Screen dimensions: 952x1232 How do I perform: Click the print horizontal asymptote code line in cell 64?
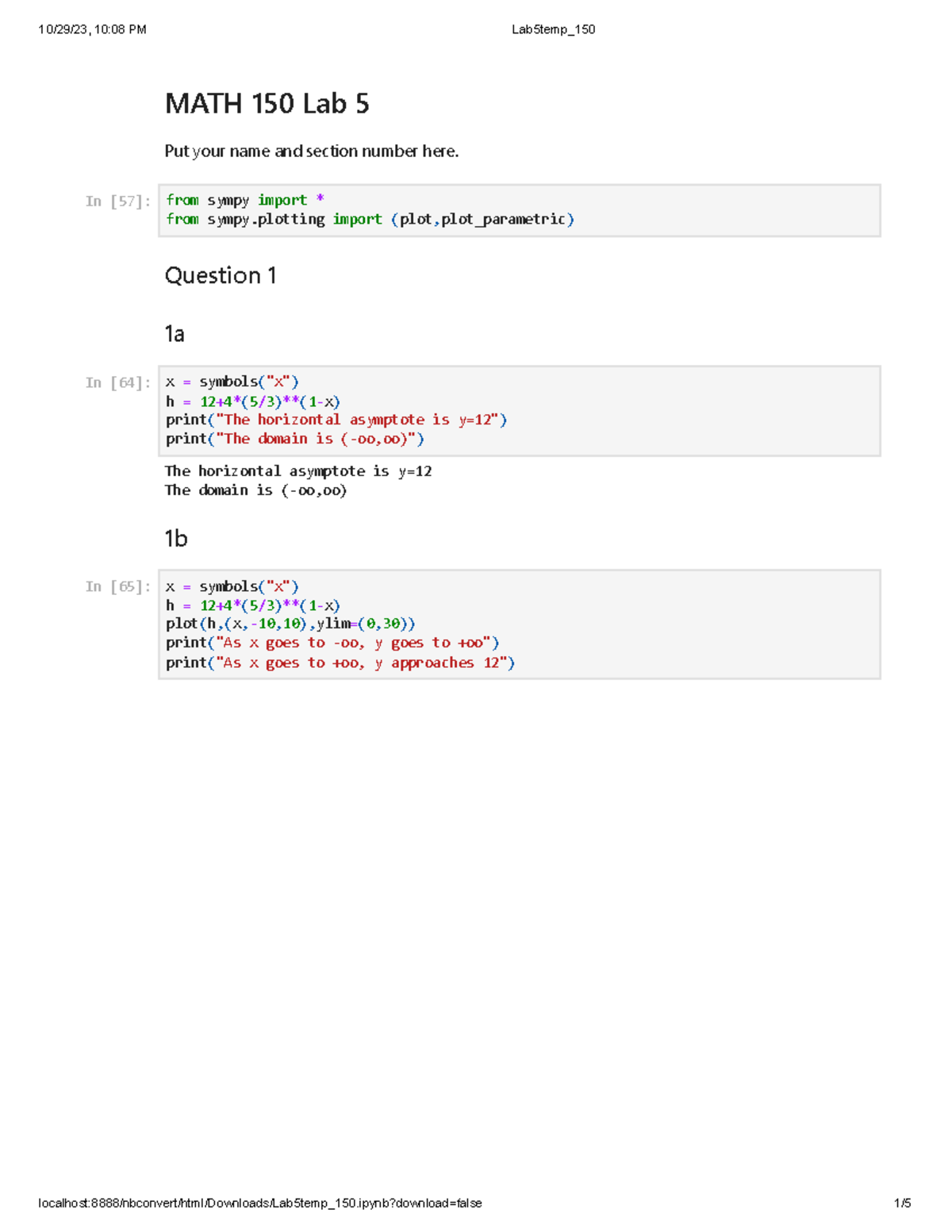pyautogui.click(x=336, y=420)
